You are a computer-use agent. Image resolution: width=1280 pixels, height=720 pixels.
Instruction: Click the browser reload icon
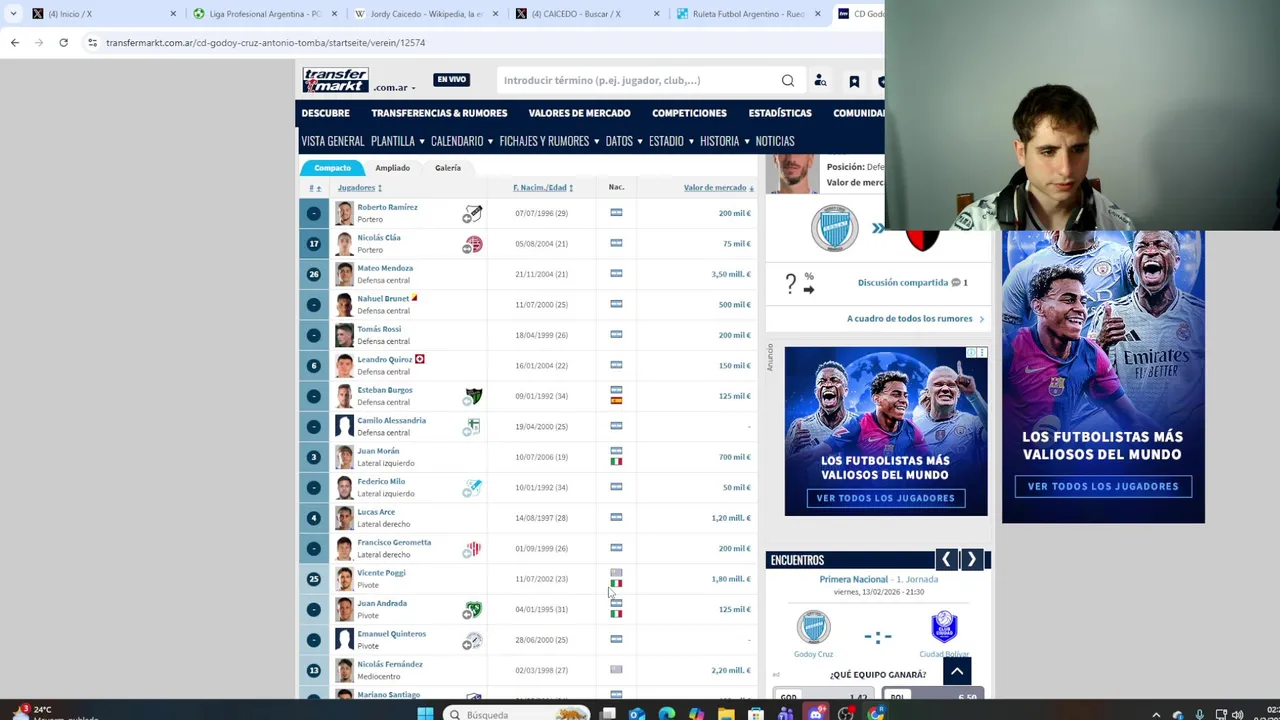point(63,42)
